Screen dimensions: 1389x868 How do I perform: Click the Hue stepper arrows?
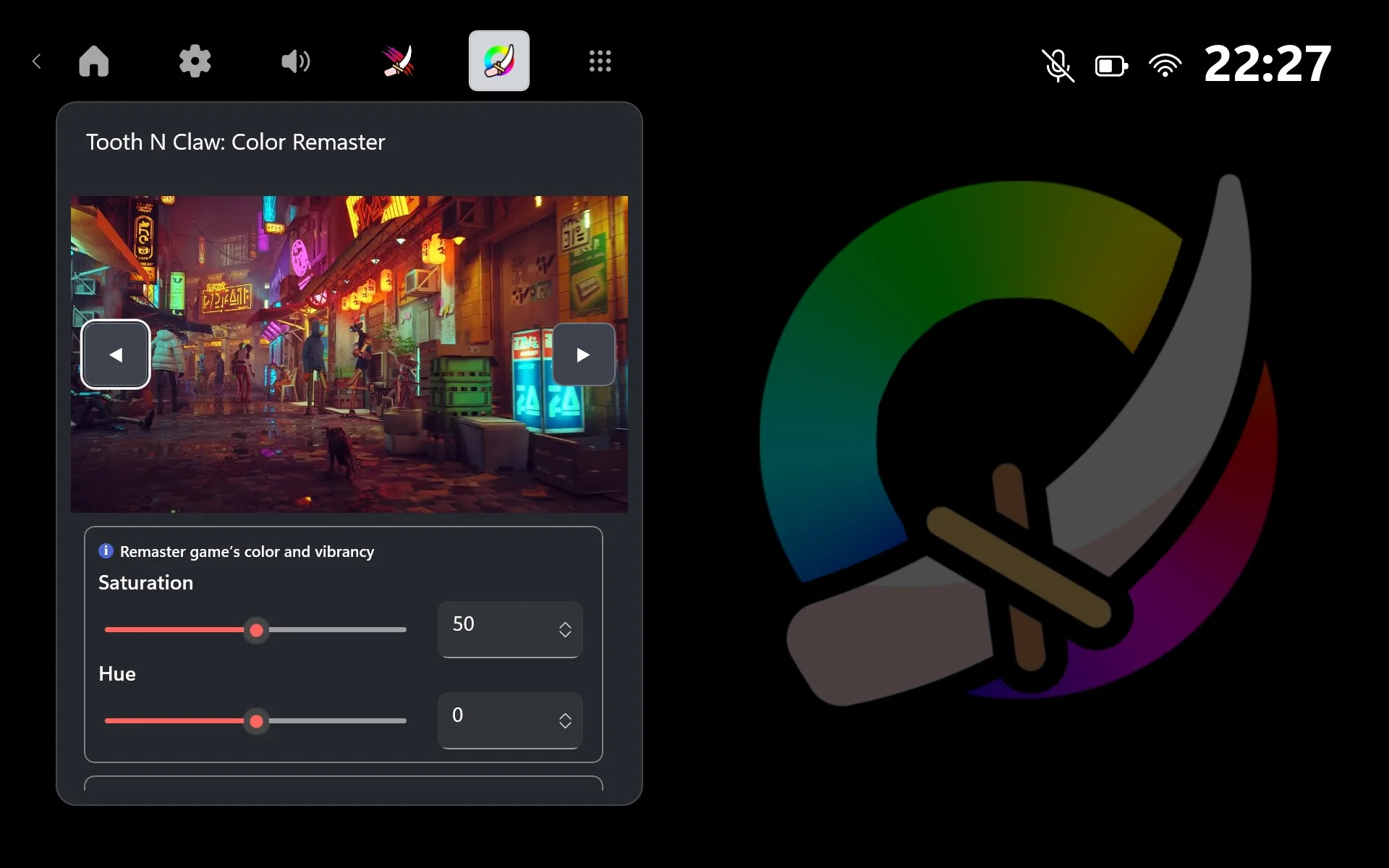tap(565, 721)
